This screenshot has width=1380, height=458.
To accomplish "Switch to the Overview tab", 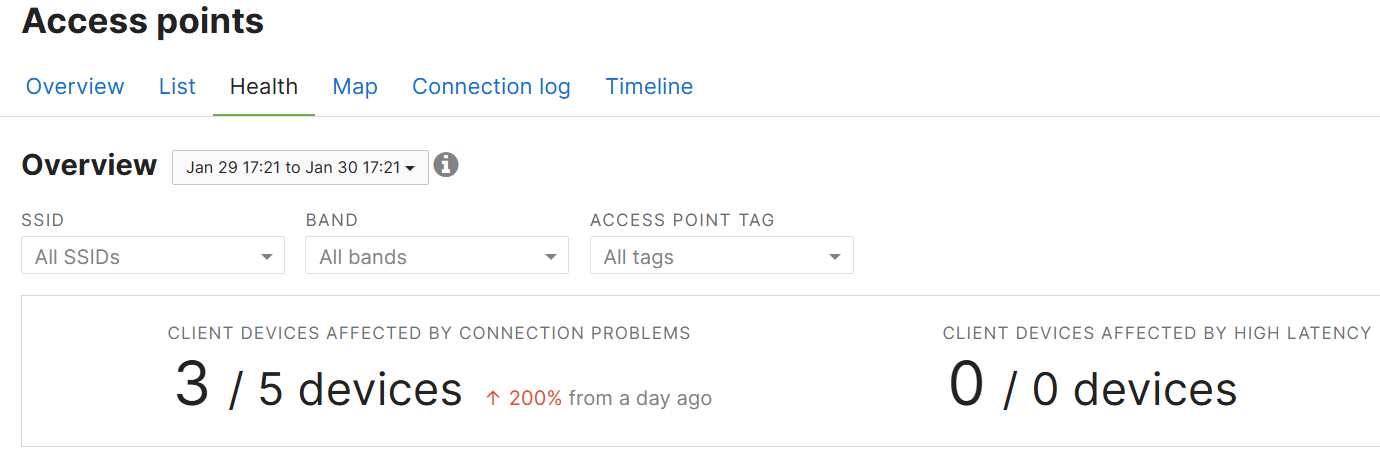I will click(75, 87).
